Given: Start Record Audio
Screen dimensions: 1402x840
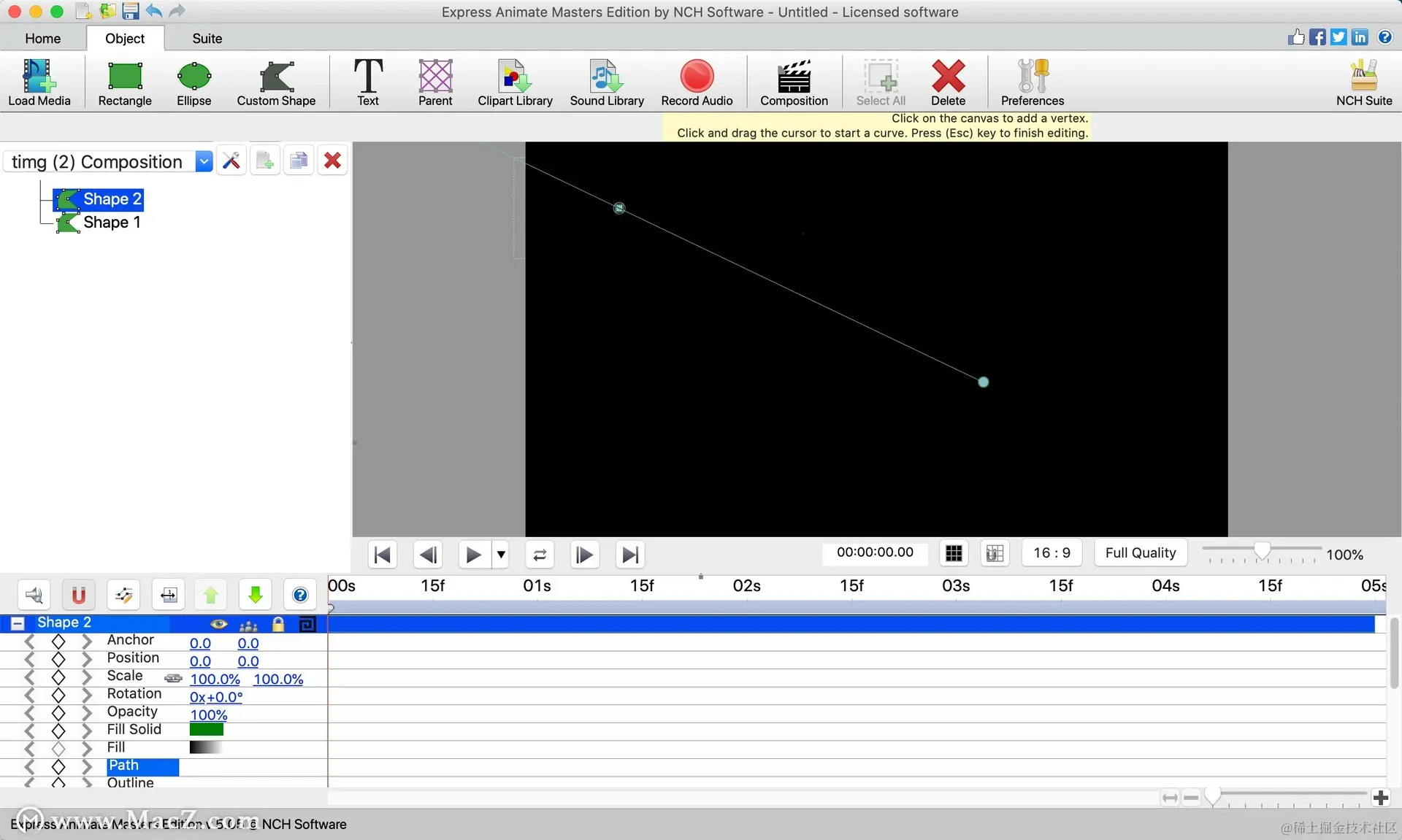Looking at the screenshot, I should pyautogui.click(x=697, y=82).
